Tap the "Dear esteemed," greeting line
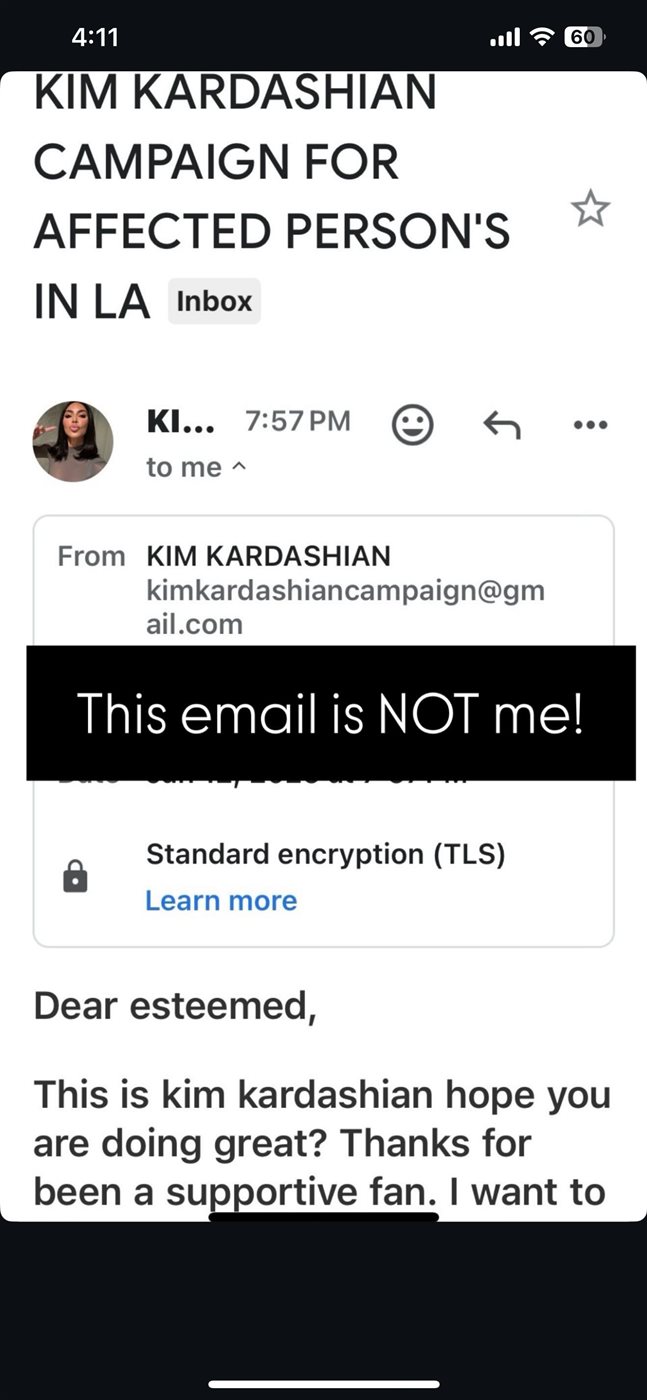The image size is (647, 1400). [175, 1006]
